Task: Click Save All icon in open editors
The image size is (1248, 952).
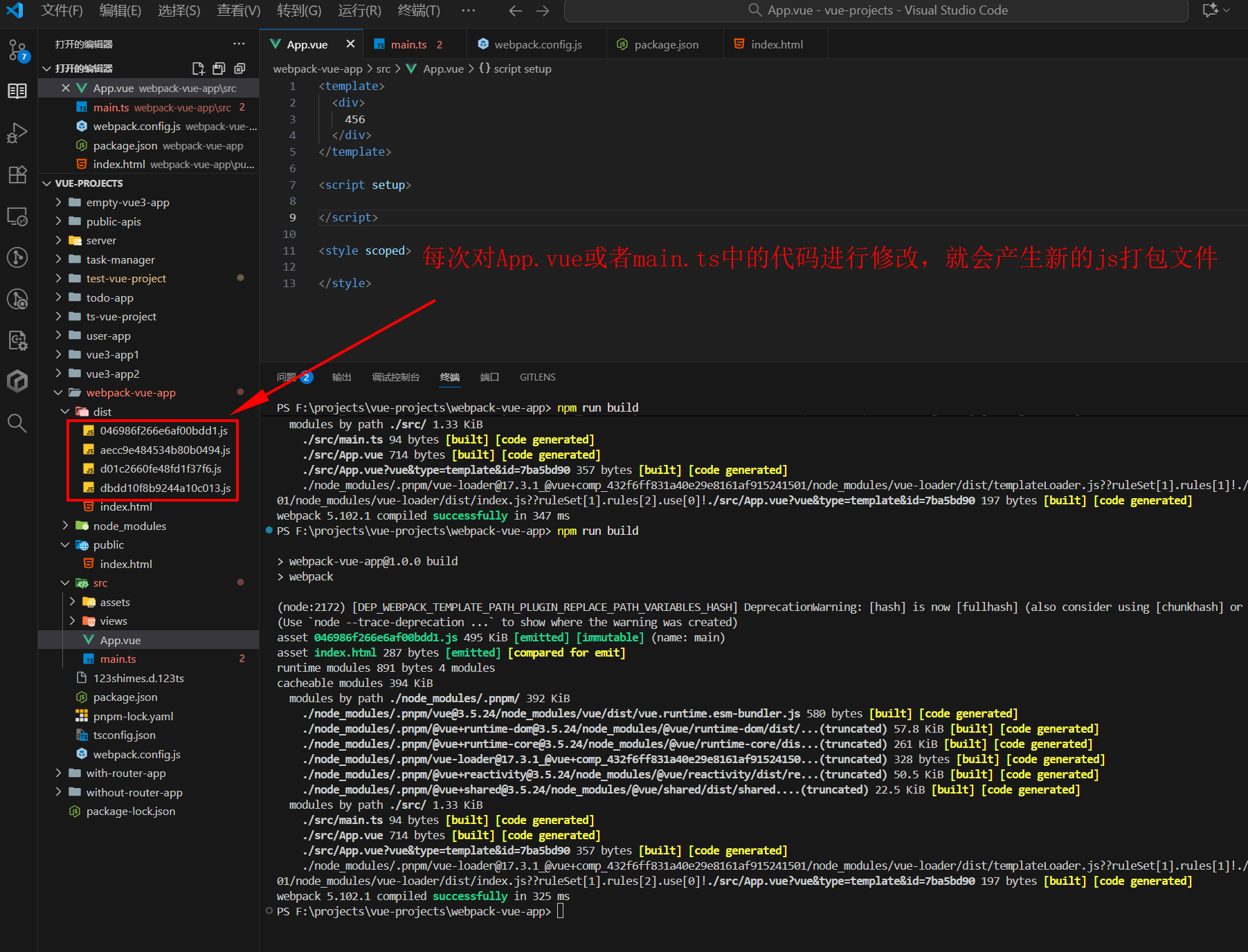Action: click(219, 68)
